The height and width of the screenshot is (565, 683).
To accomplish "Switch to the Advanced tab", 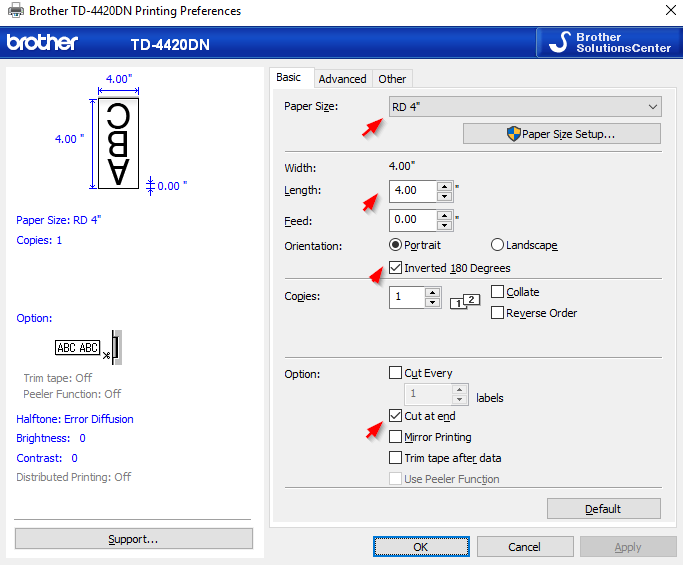I will pyautogui.click(x=342, y=79).
